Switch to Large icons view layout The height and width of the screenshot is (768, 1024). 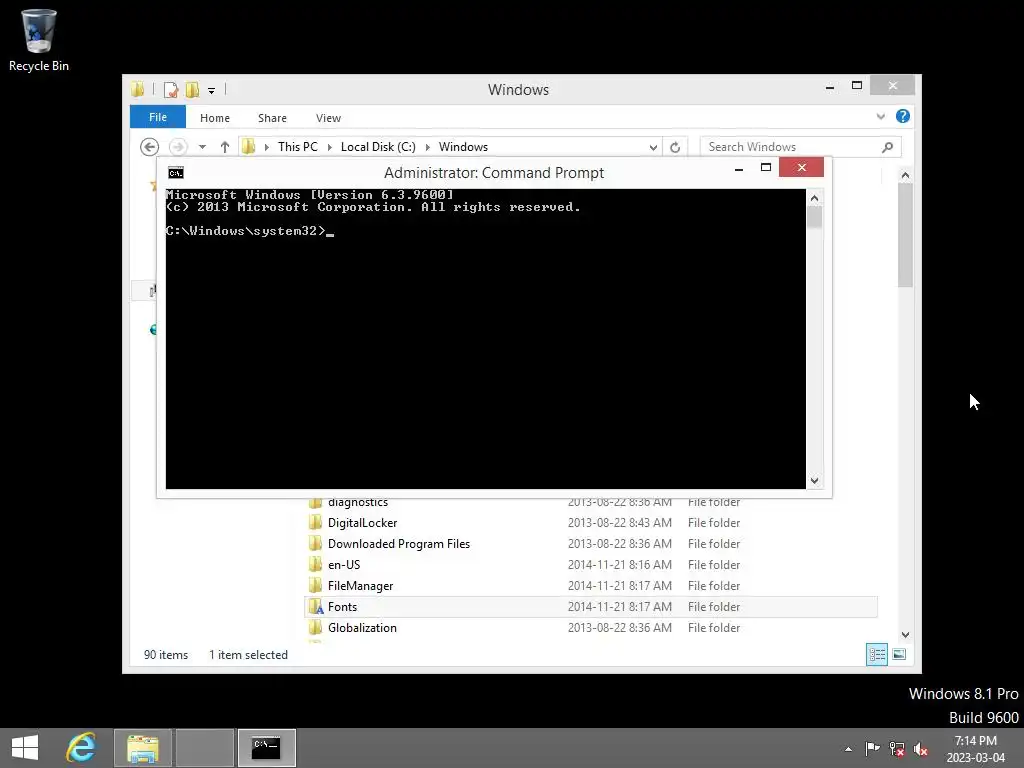pos(899,654)
